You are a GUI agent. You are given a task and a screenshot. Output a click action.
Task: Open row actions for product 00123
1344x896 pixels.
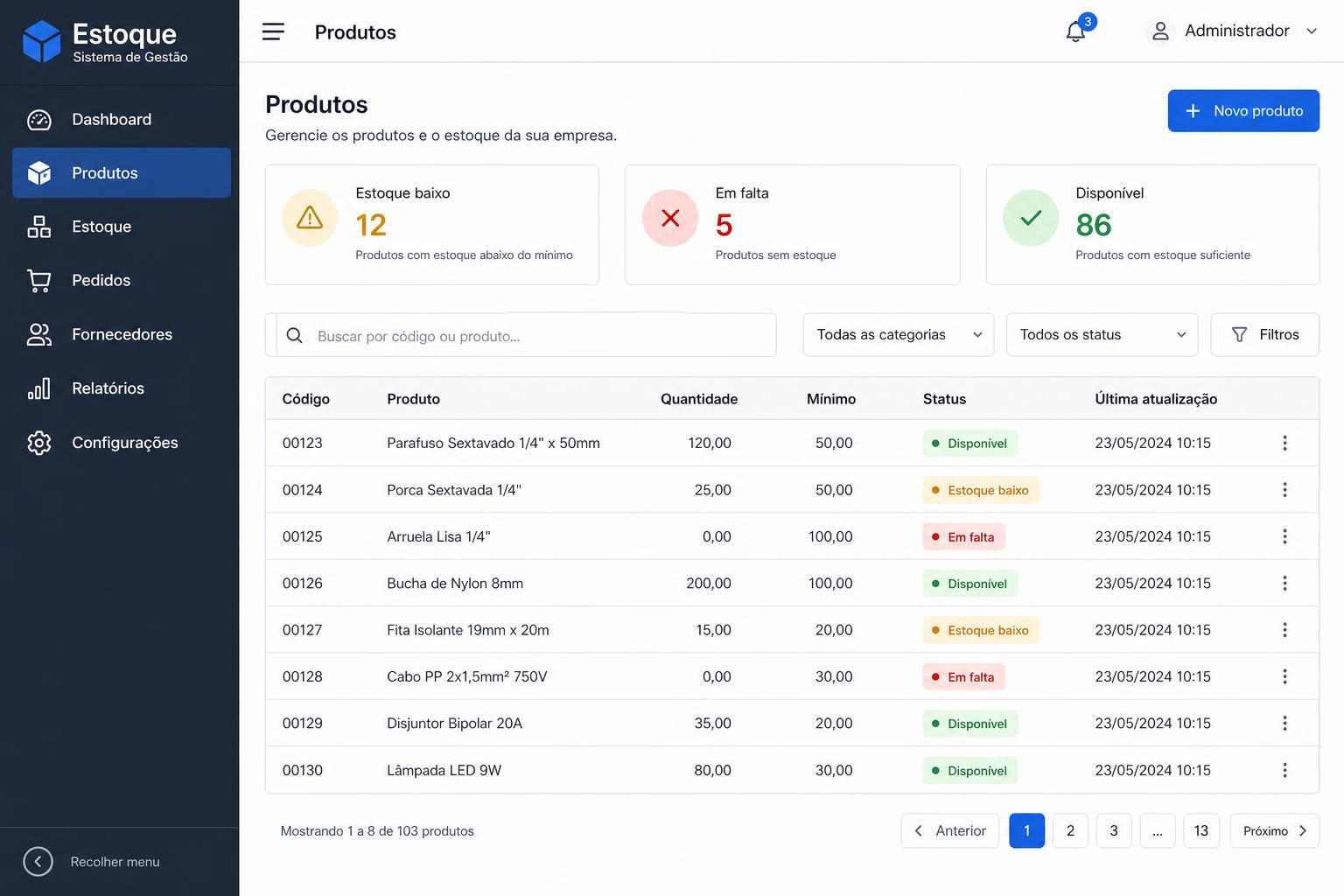1284,443
